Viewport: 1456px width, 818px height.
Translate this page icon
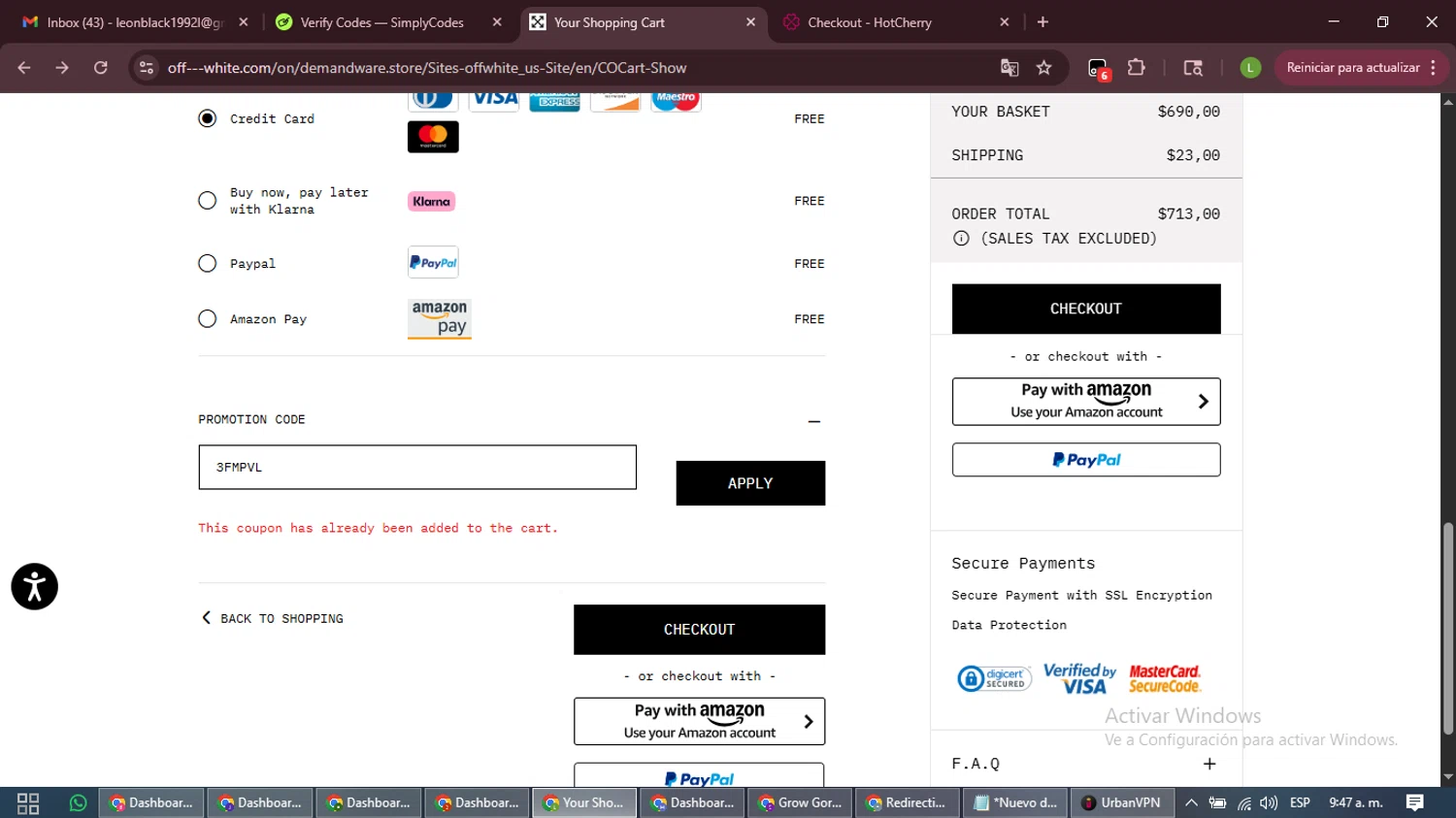[x=1009, y=68]
